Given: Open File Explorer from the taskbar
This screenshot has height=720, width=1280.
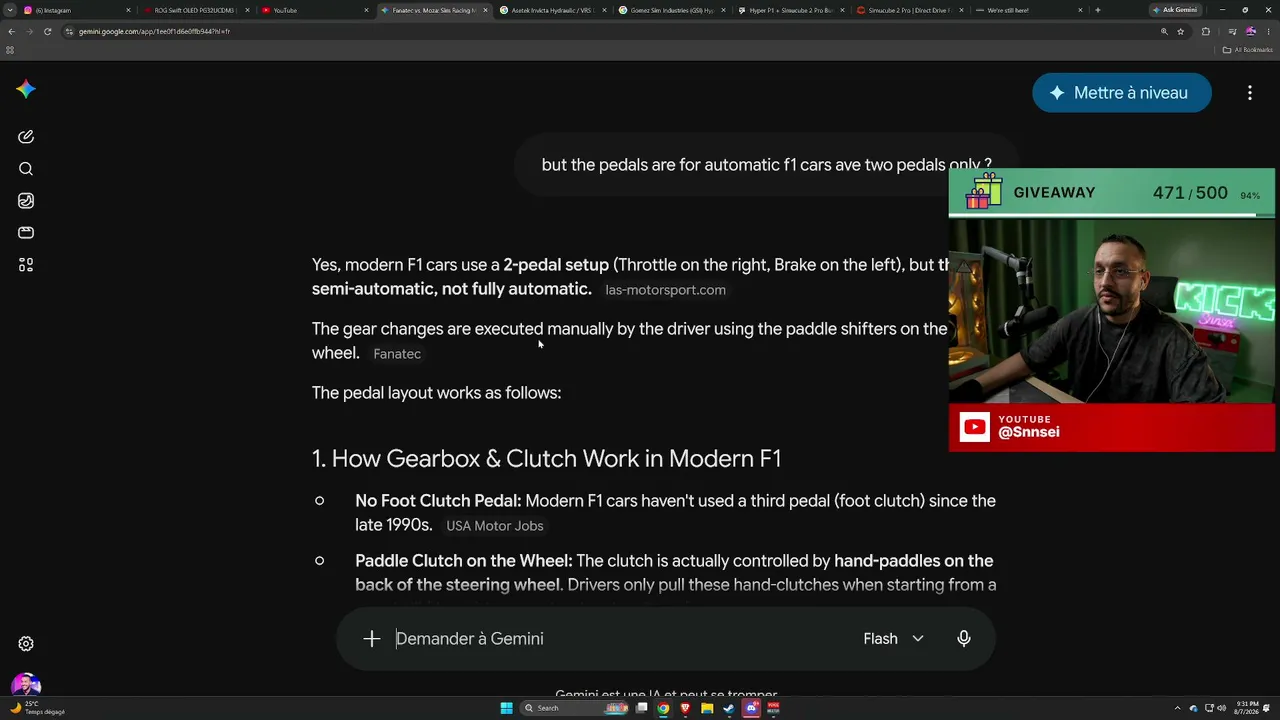Looking at the screenshot, I should point(707,708).
